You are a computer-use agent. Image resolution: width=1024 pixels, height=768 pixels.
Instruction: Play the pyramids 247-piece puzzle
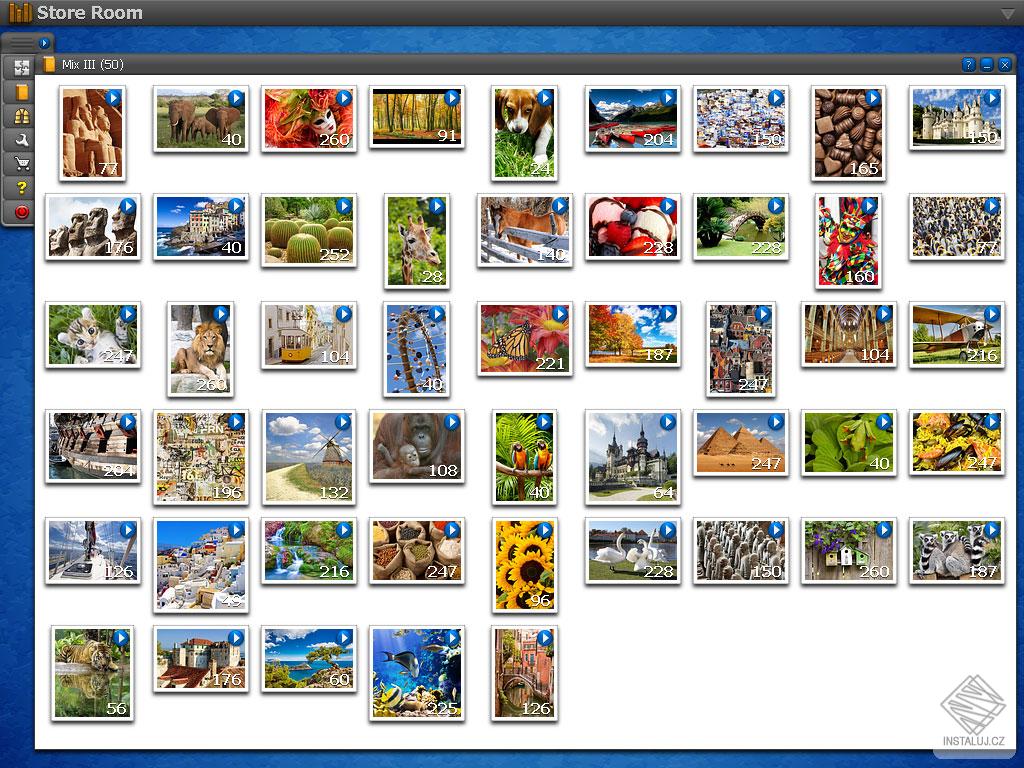[775, 423]
